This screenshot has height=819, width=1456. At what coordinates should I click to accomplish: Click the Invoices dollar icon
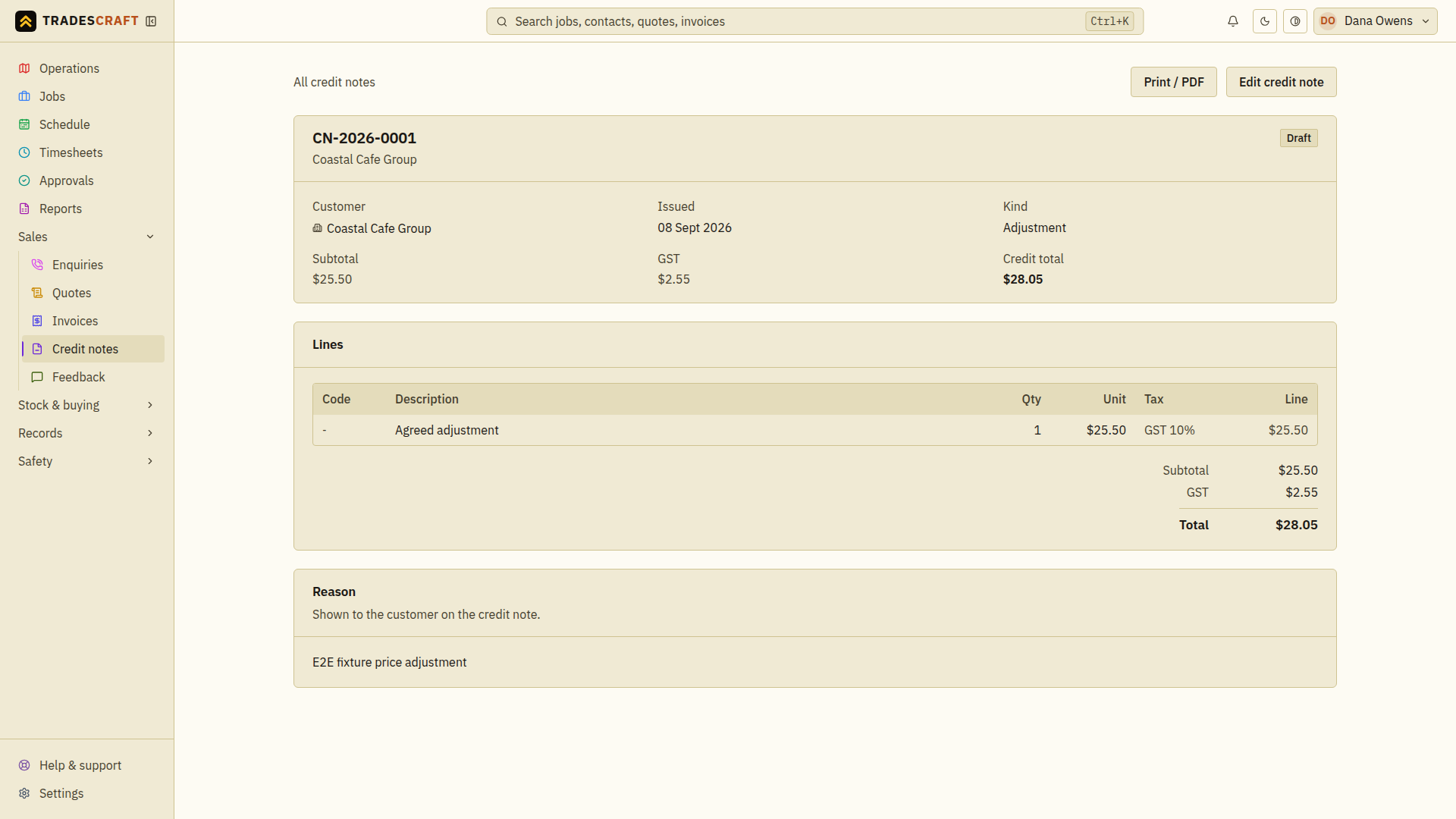click(37, 321)
